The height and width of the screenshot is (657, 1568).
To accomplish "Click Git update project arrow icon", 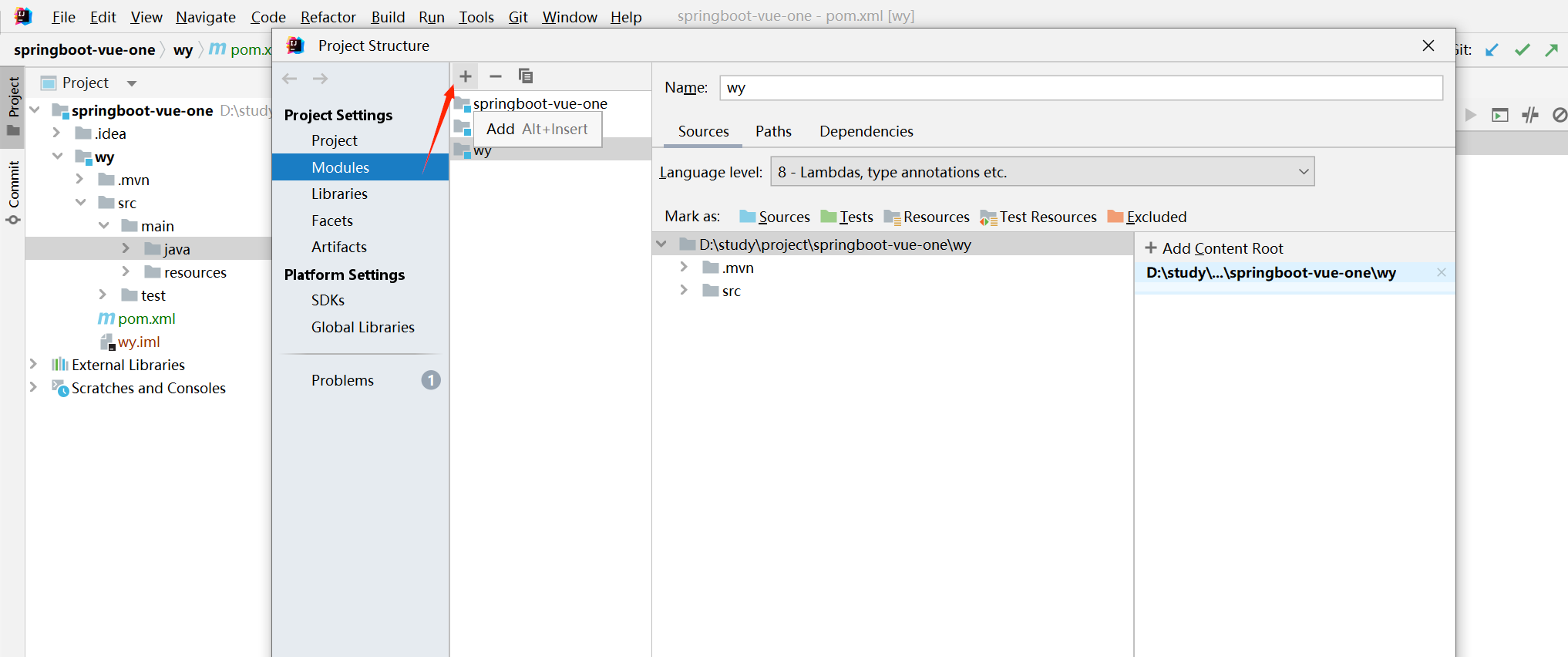I will 1492,50.
